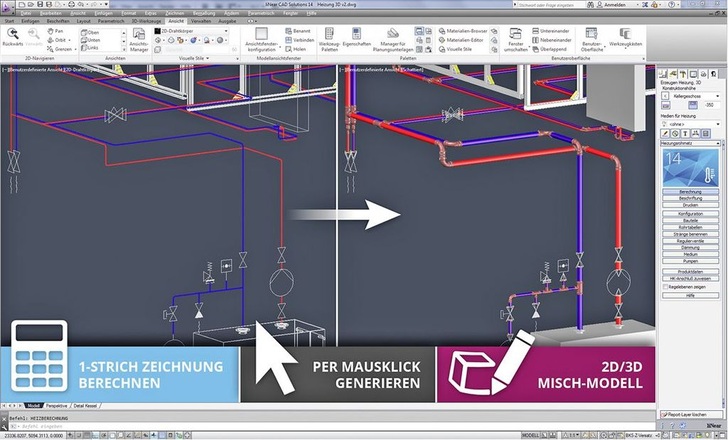Switch to the Perspektive layout tab

[56, 406]
